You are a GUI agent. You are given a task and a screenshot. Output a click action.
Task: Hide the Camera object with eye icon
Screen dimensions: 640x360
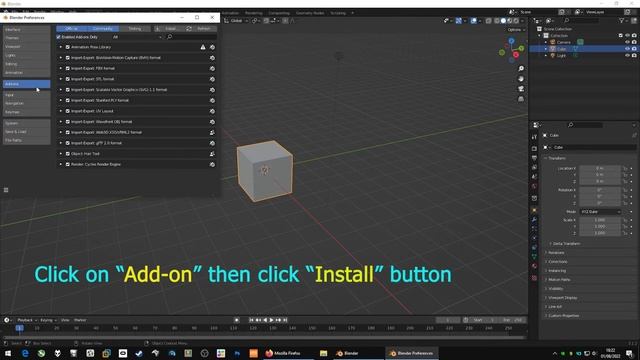point(627,42)
